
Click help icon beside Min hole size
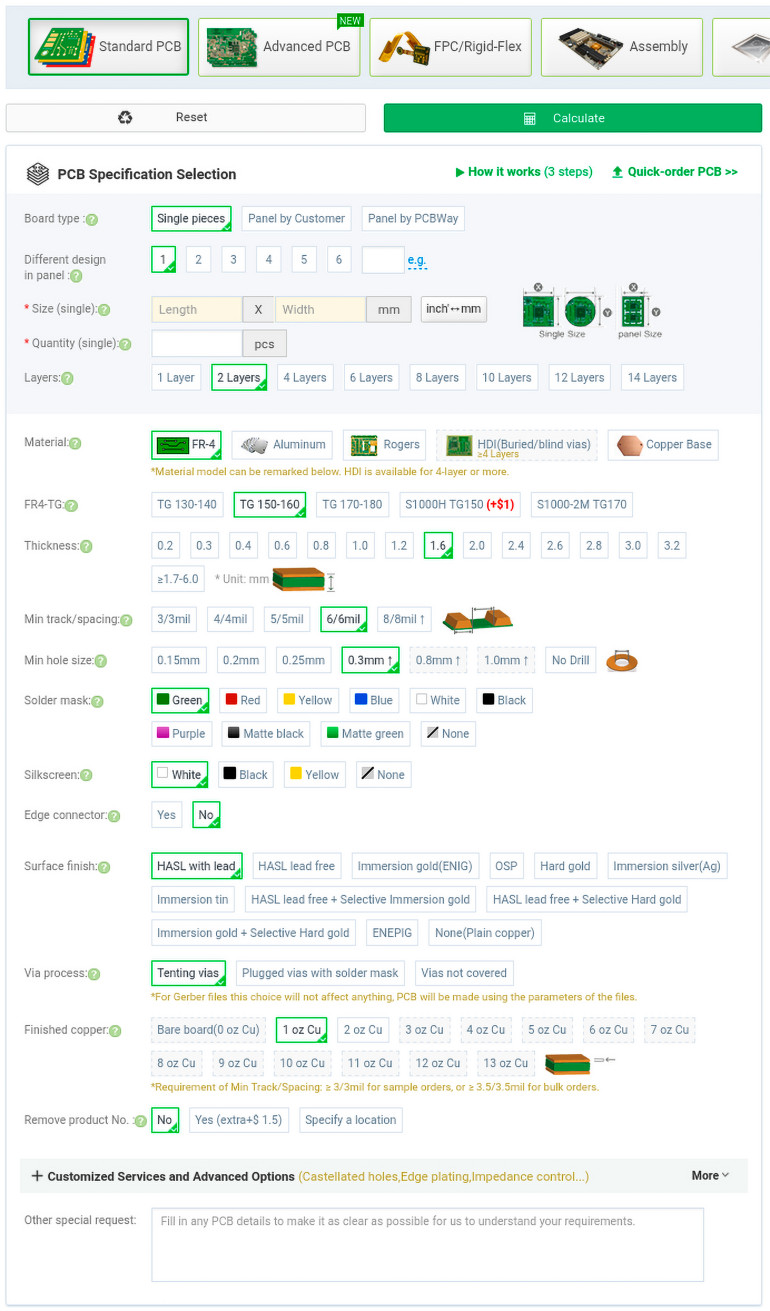pyautogui.click(x=100, y=661)
